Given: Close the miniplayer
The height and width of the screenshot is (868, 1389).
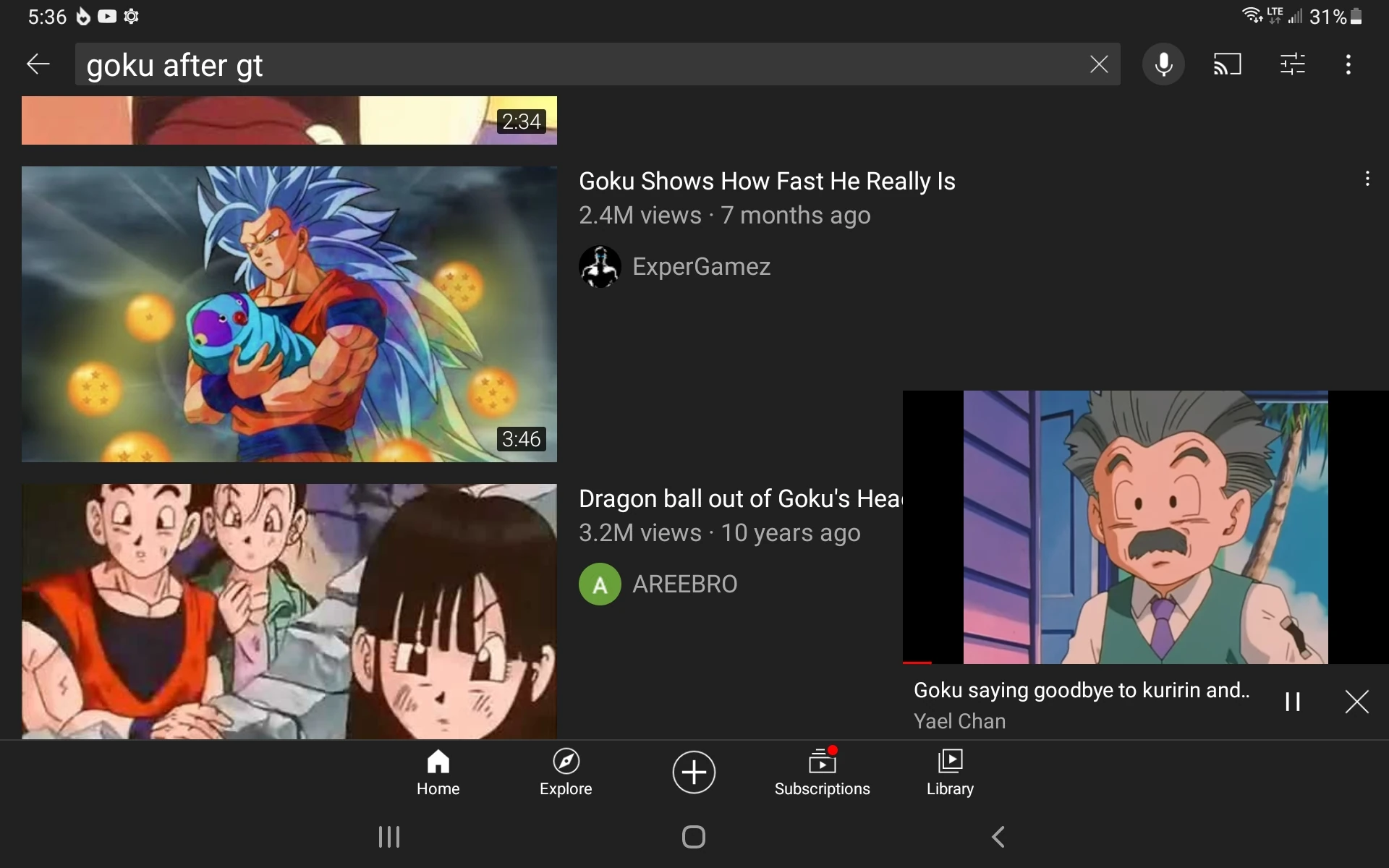Looking at the screenshot, I should pyautogui.click(x=1356, y=702).
